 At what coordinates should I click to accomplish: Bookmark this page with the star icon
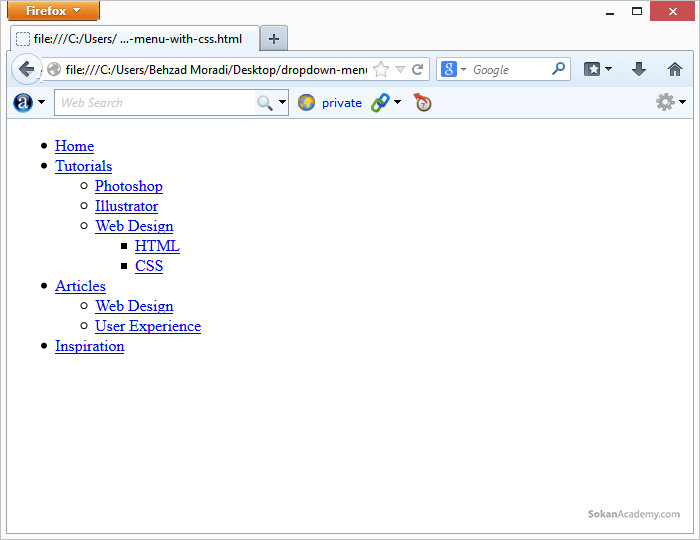(x=381, y=70)
